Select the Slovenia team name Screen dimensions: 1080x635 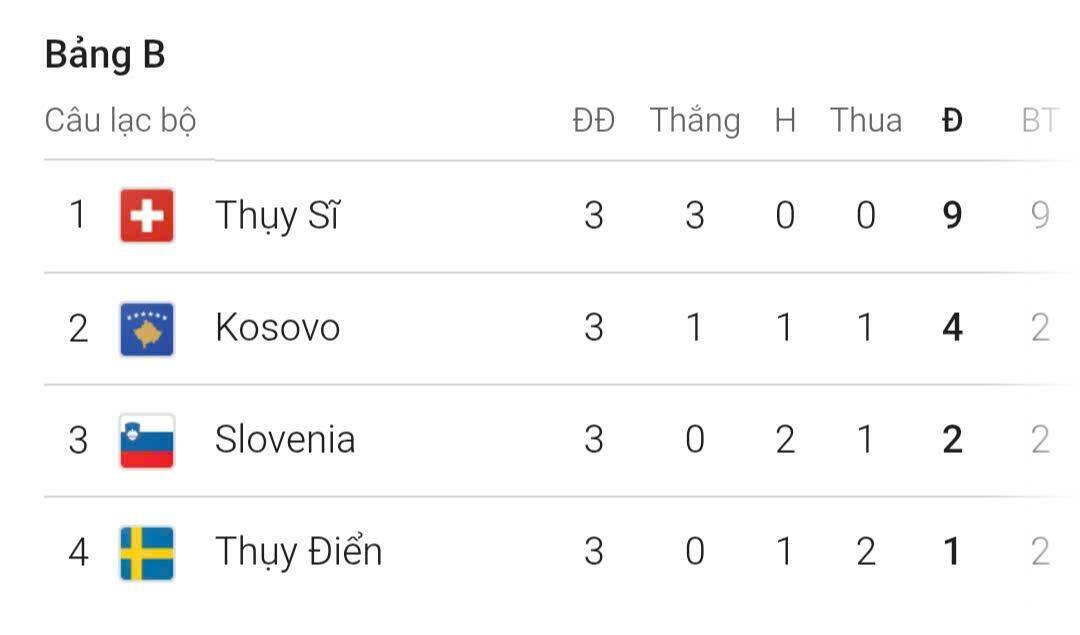click(285, 440)
